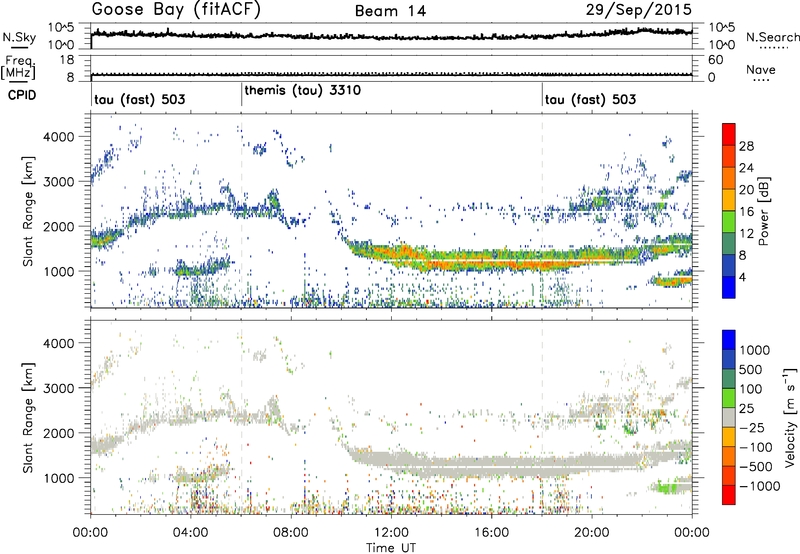
Task: Click the "Power [dB]" colorbar title
Action: pyautogui.click(x=764, y=211)
